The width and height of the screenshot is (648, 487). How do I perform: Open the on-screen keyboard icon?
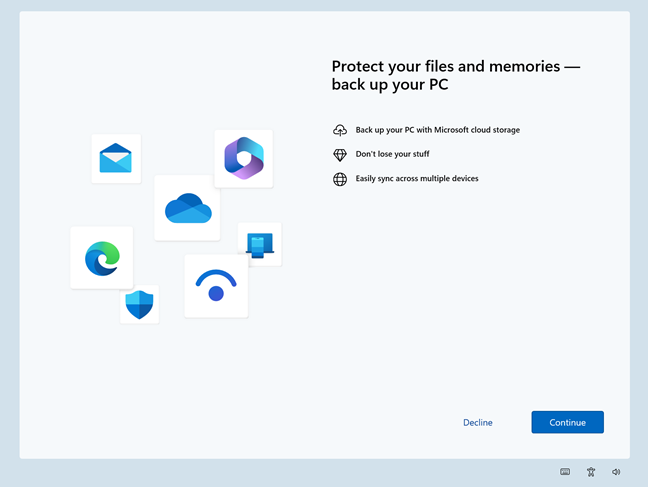tap(565, 472)
